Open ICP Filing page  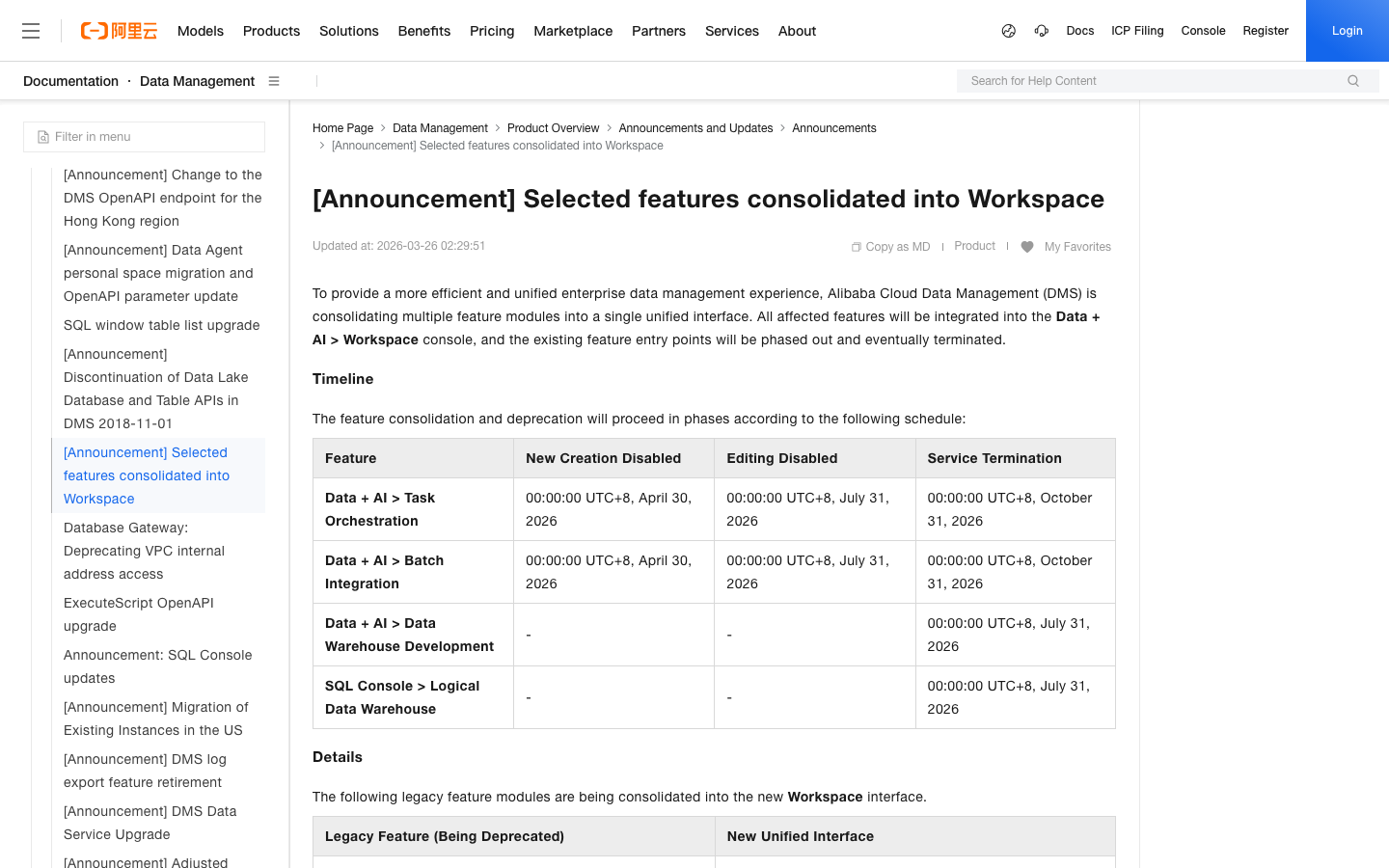[1137, 31]
